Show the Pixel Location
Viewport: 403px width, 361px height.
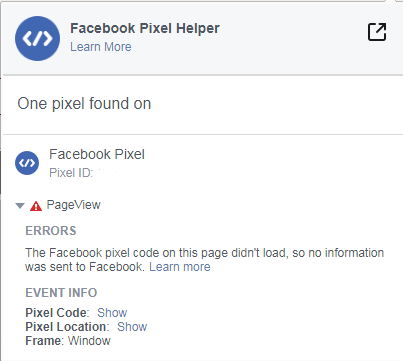[132, 327]
